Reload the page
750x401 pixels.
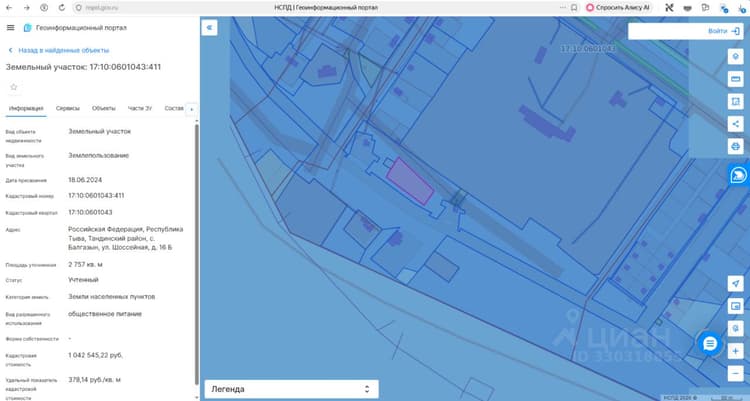click(x=62, y=8)
